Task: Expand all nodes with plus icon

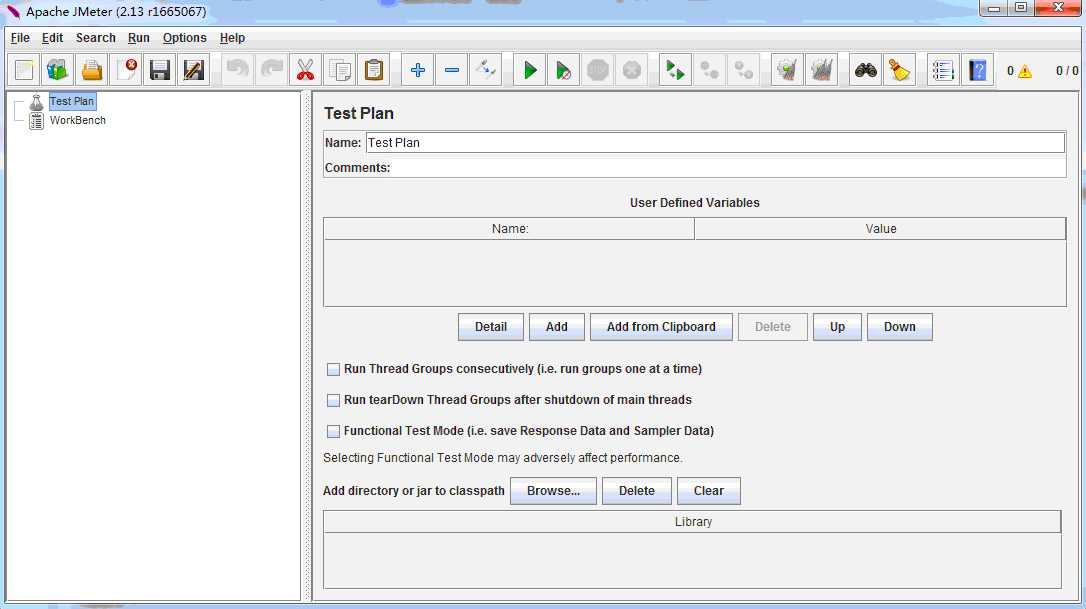Action: click(418, 70)
